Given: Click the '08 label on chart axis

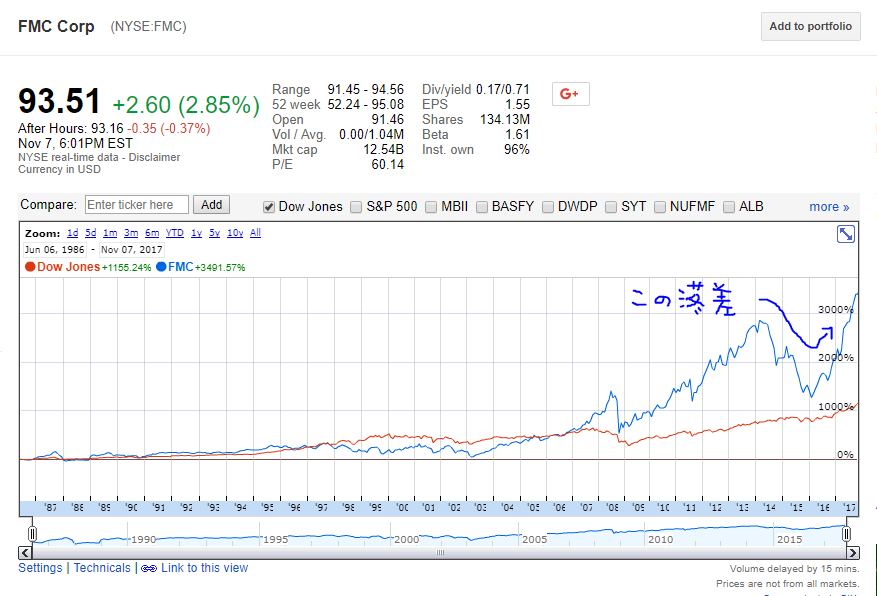Looking at the screenshot, I should [612, 508].
